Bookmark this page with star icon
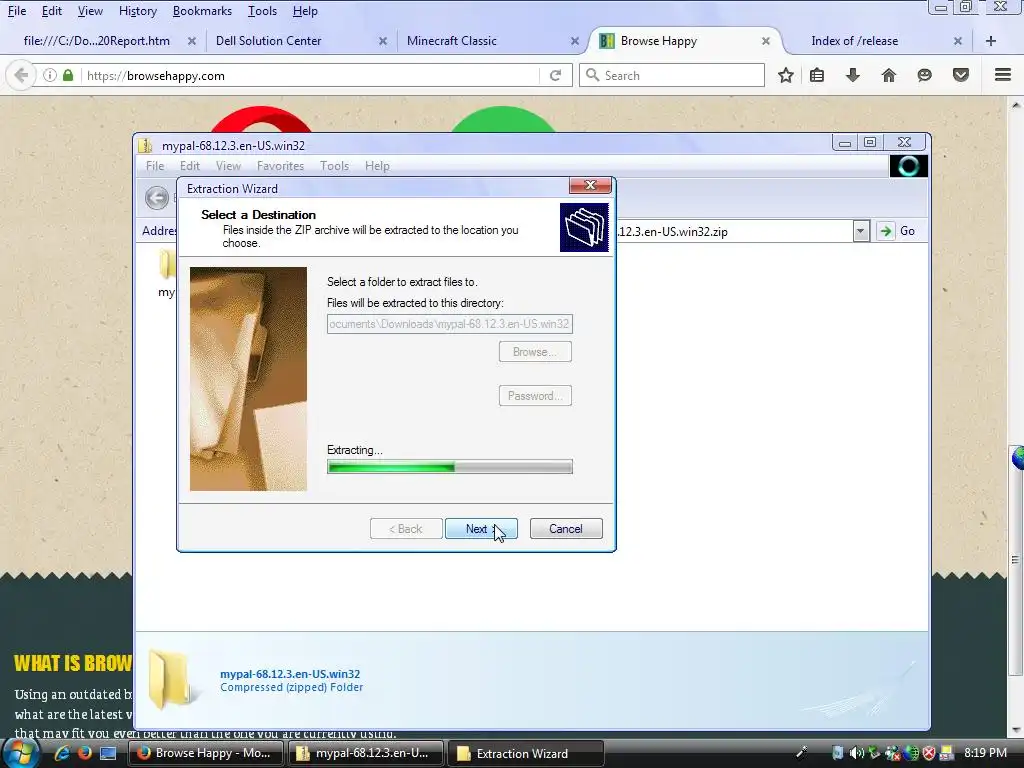This screenshot has width=1024, height=768. coord(786,75)
